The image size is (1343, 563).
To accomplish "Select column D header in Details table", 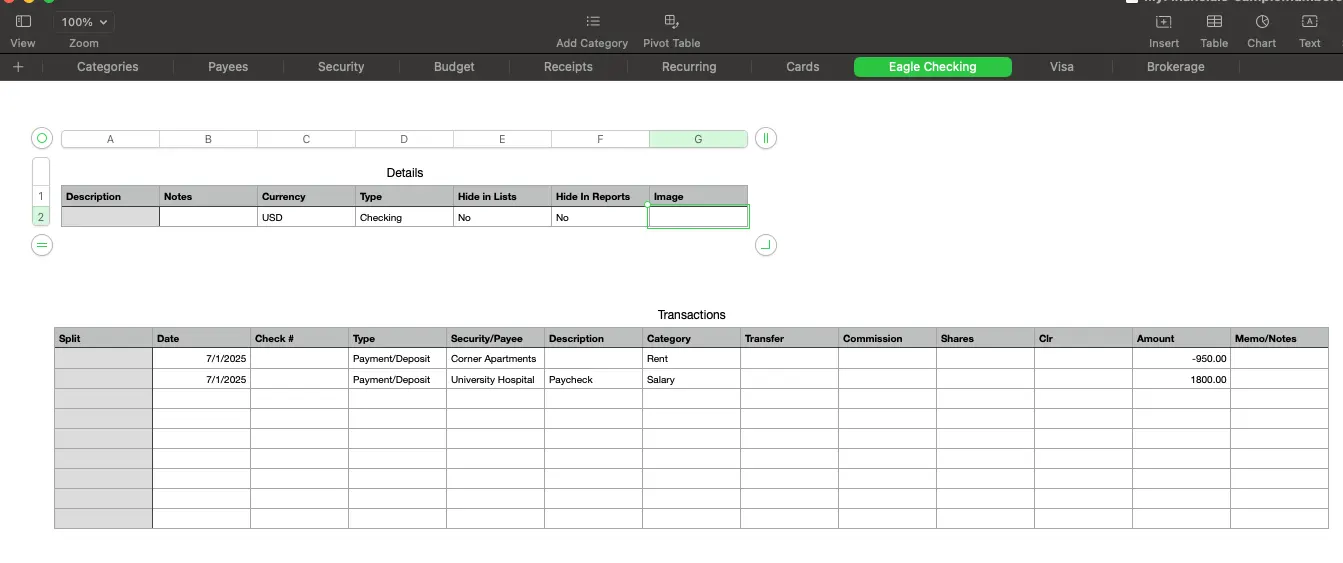I will pos(404,139).
